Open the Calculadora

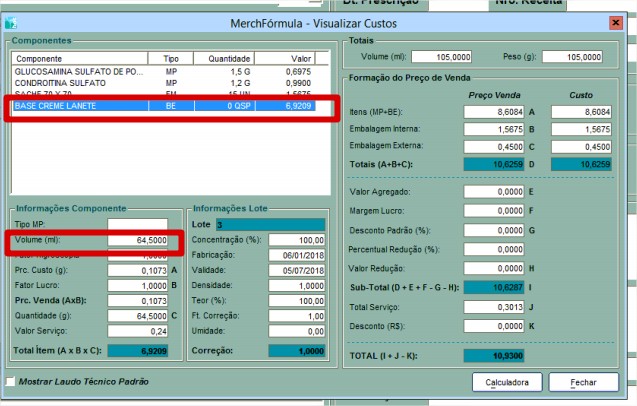coord(506,382)
